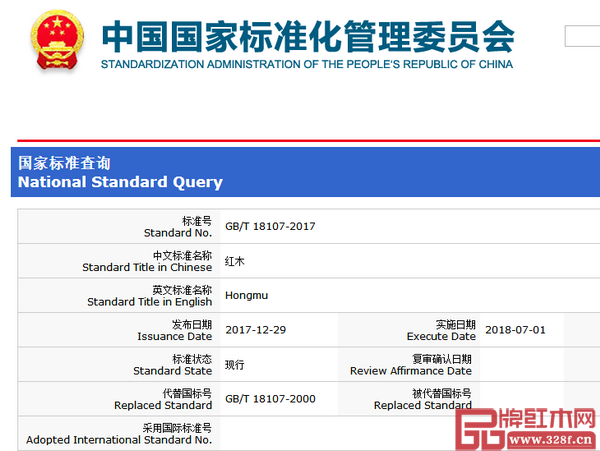600x451 pixels.
Task: Click the Standardization Administration English subtitle
Action: click(x=306, y=64)
